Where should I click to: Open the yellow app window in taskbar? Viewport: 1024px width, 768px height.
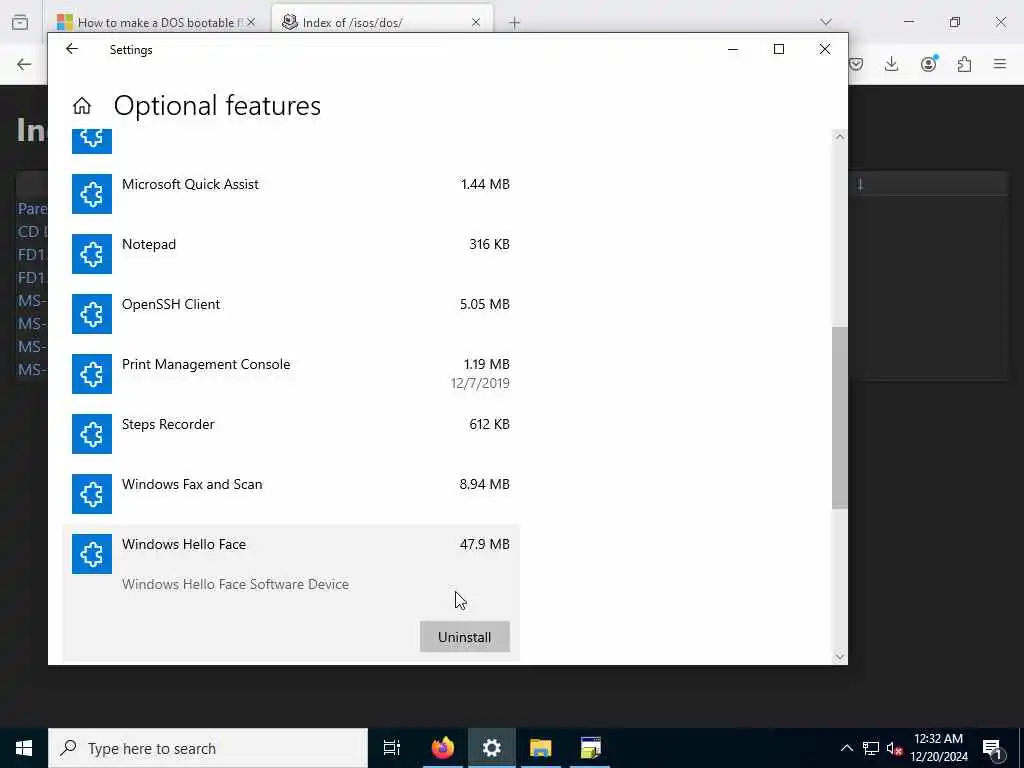[x=590, y=748]
